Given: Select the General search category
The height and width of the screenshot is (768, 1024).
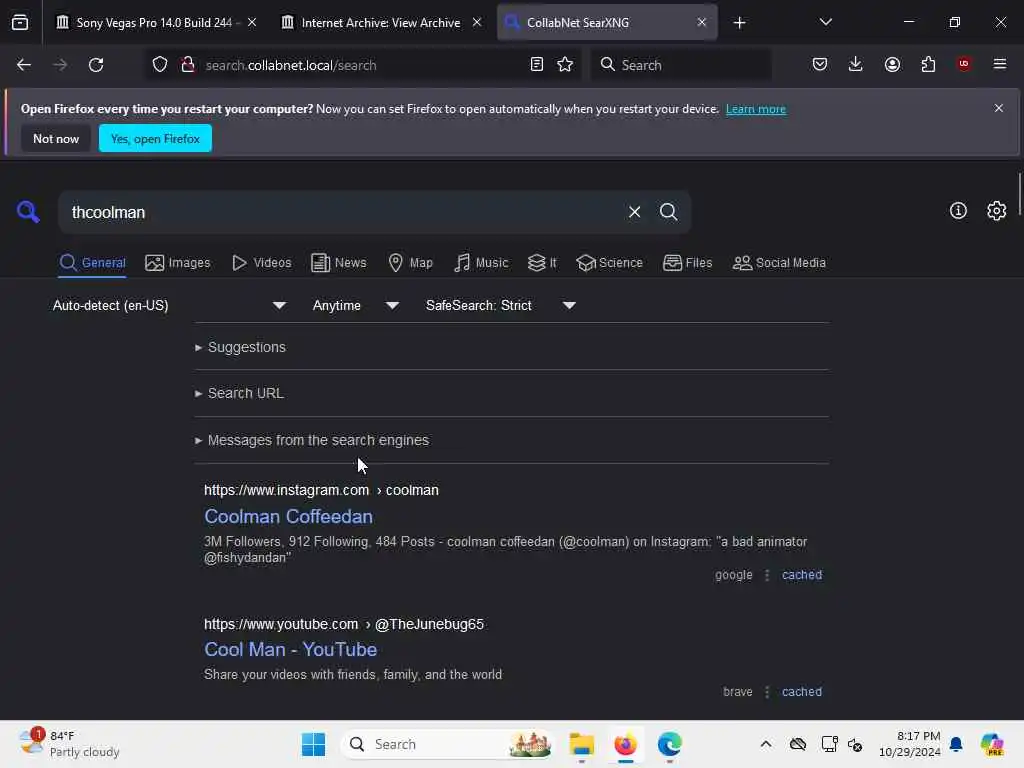Looking at the screenshot, I should click(92, 263).
